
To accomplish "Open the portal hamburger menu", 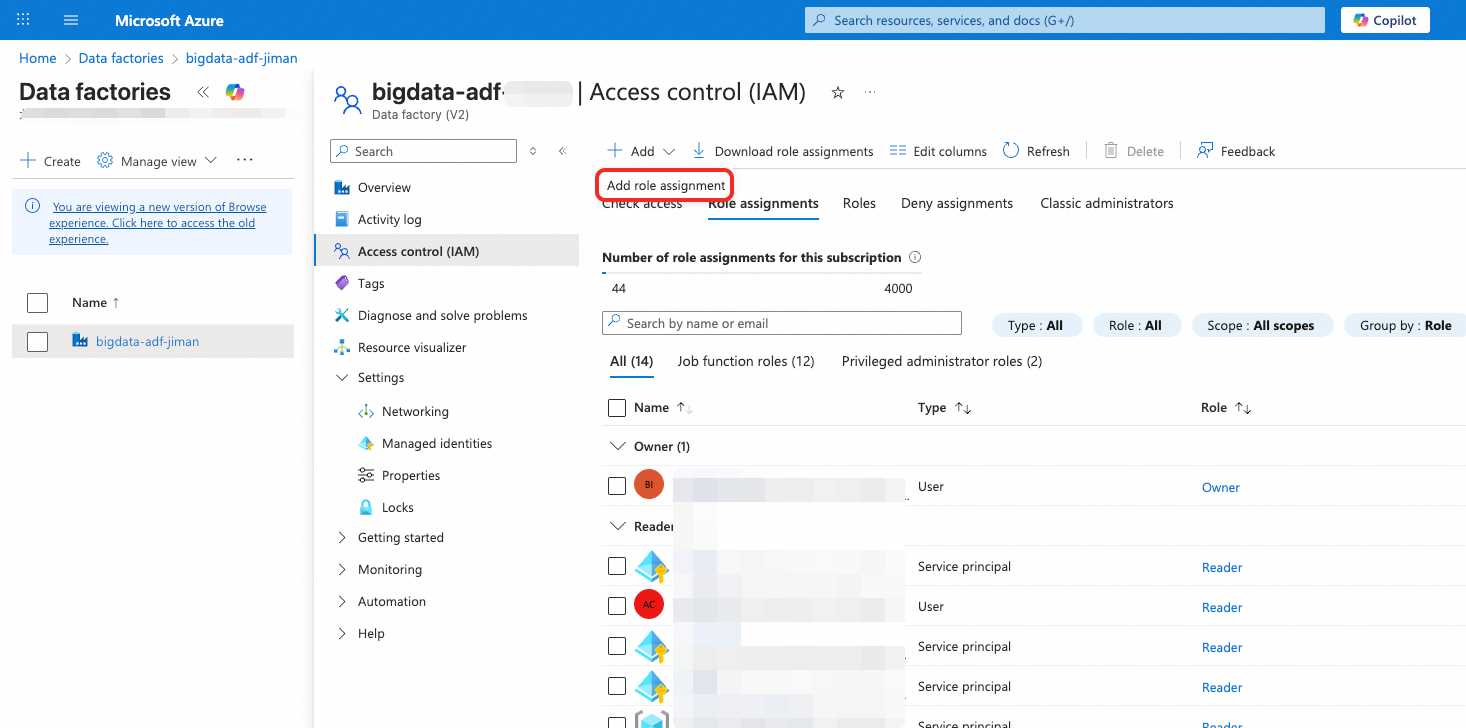I will [71, 20].
